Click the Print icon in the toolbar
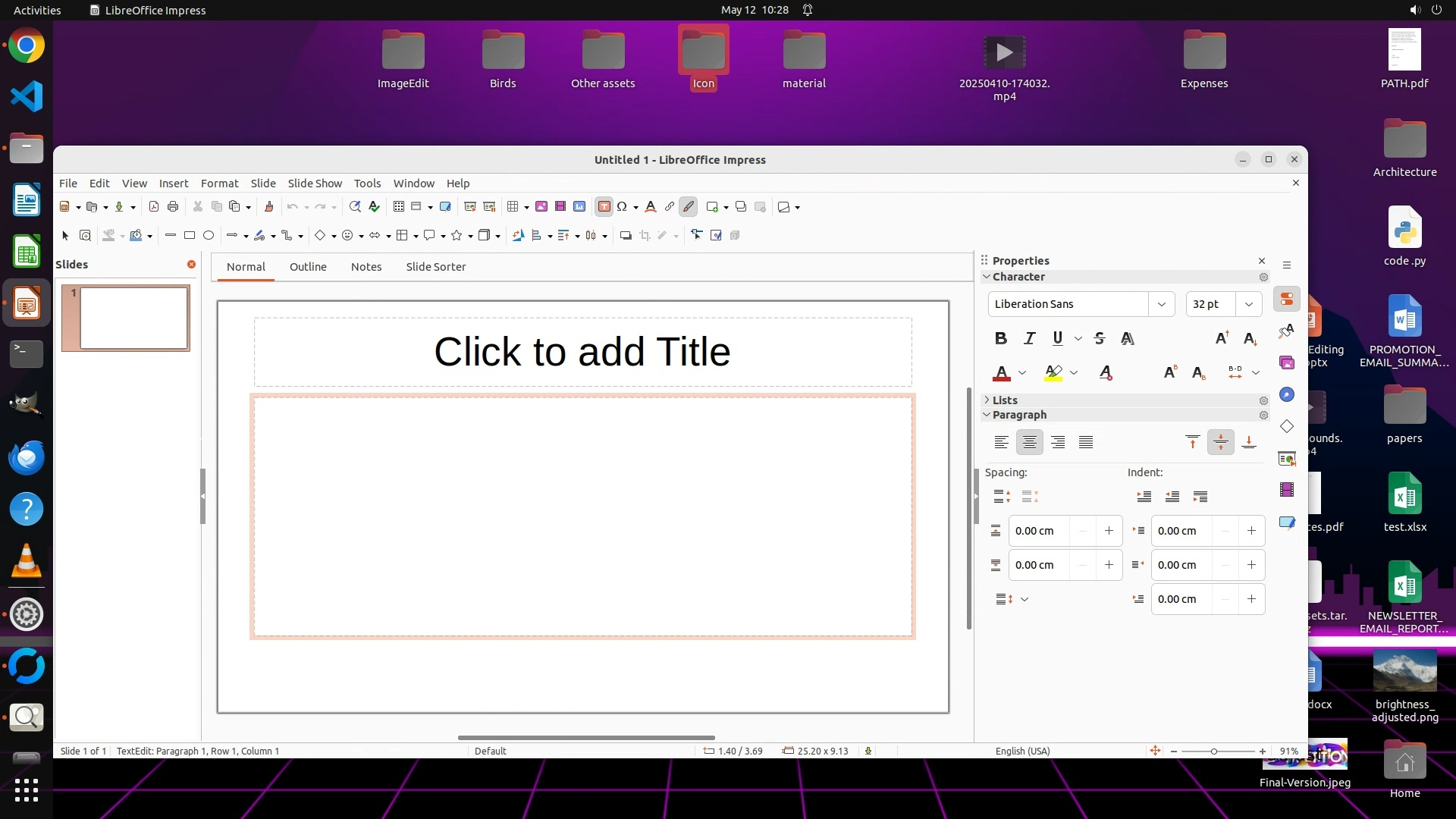This screenshot has width=1456, height=819. [173, 206]
